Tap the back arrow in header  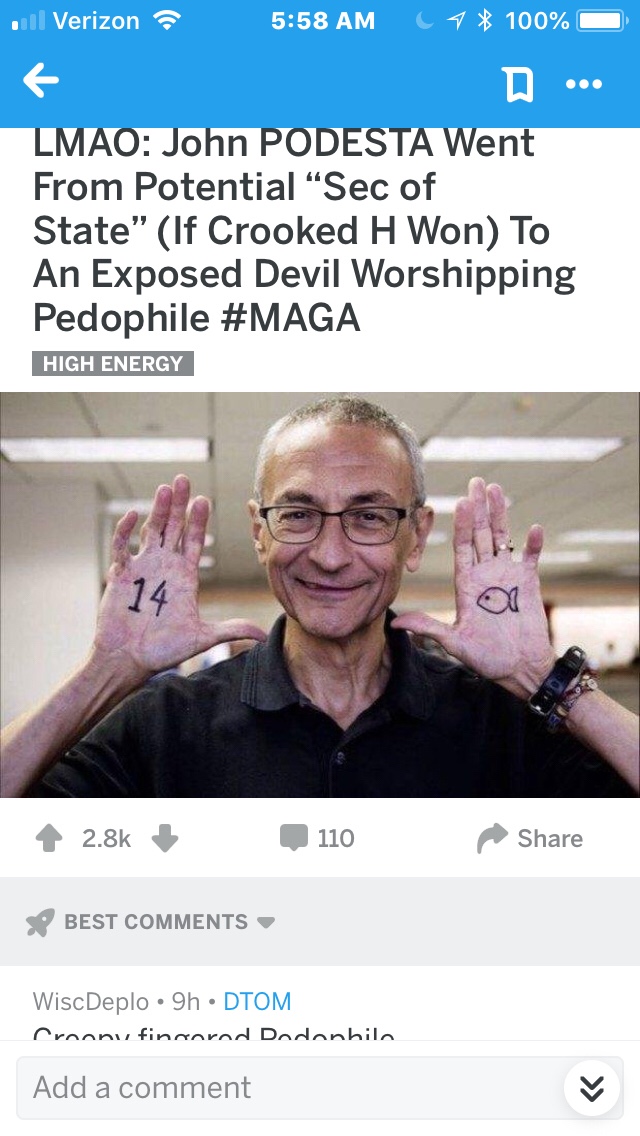(x=41, y=80)
